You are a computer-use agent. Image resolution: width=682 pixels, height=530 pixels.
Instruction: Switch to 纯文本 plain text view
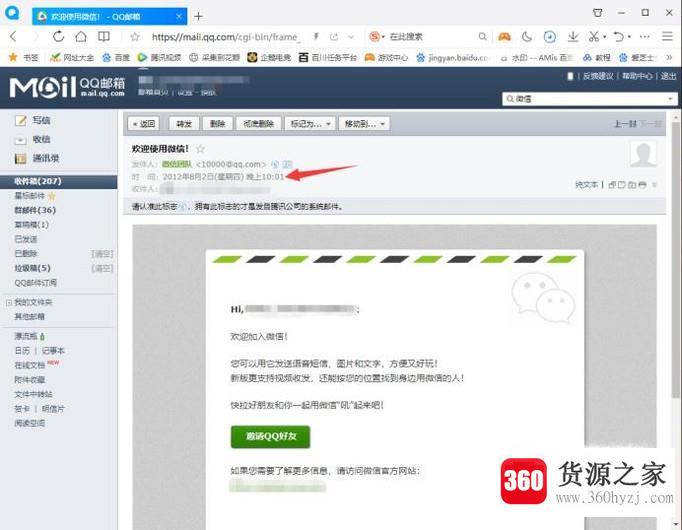tap(586, 185)
